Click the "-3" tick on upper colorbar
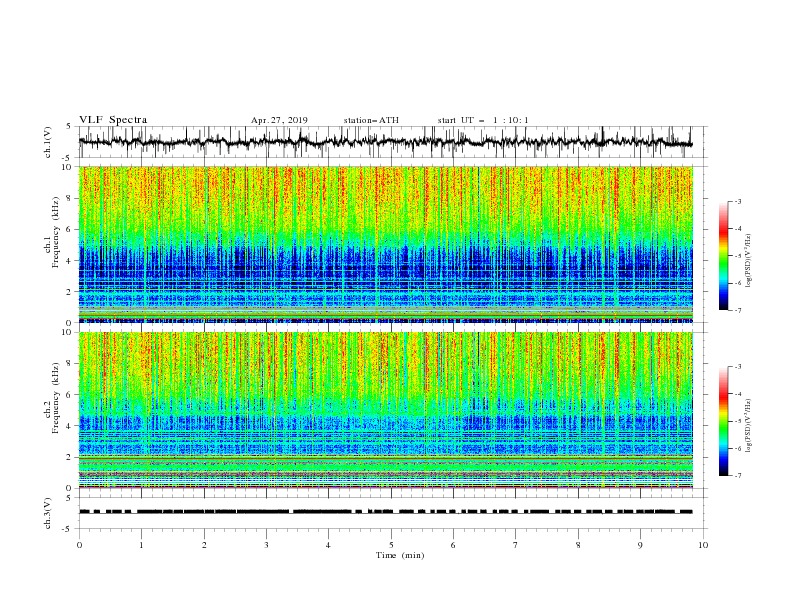Viewport: 792px width, 612px height. tap(738, 201)
